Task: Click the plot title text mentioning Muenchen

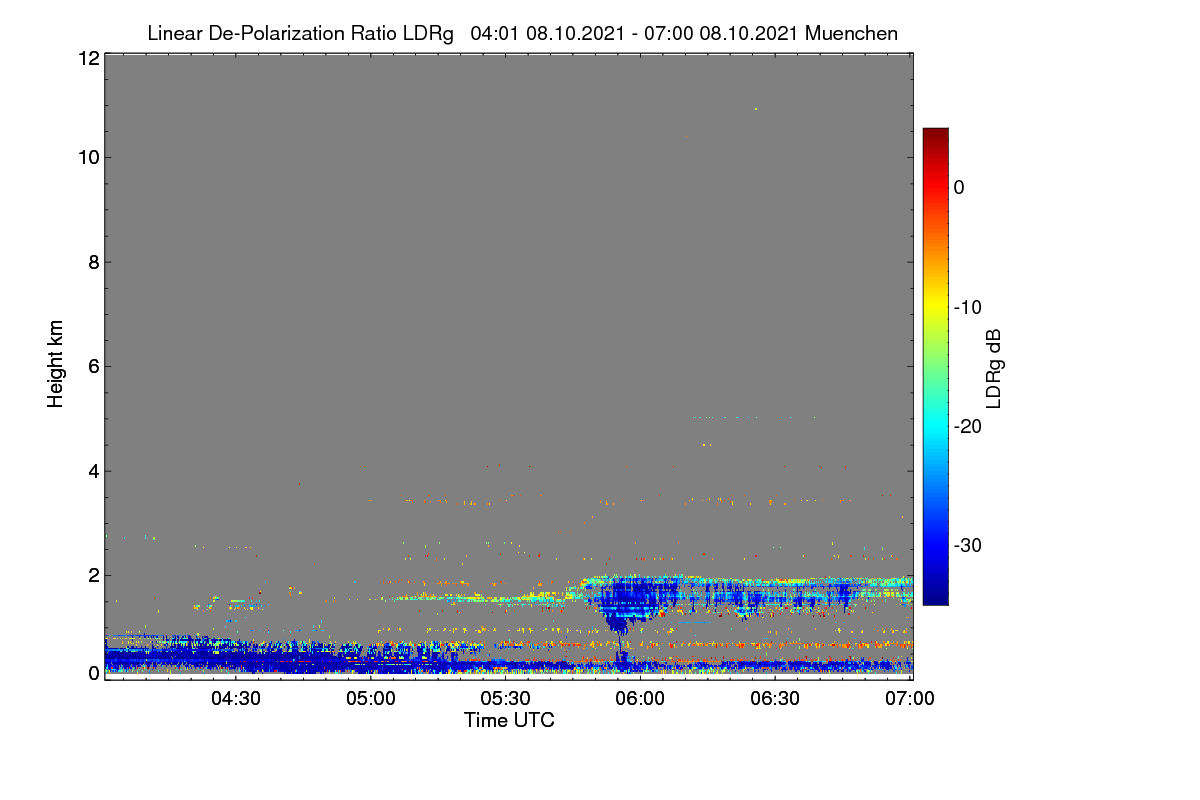Action: tap(522, 33)
